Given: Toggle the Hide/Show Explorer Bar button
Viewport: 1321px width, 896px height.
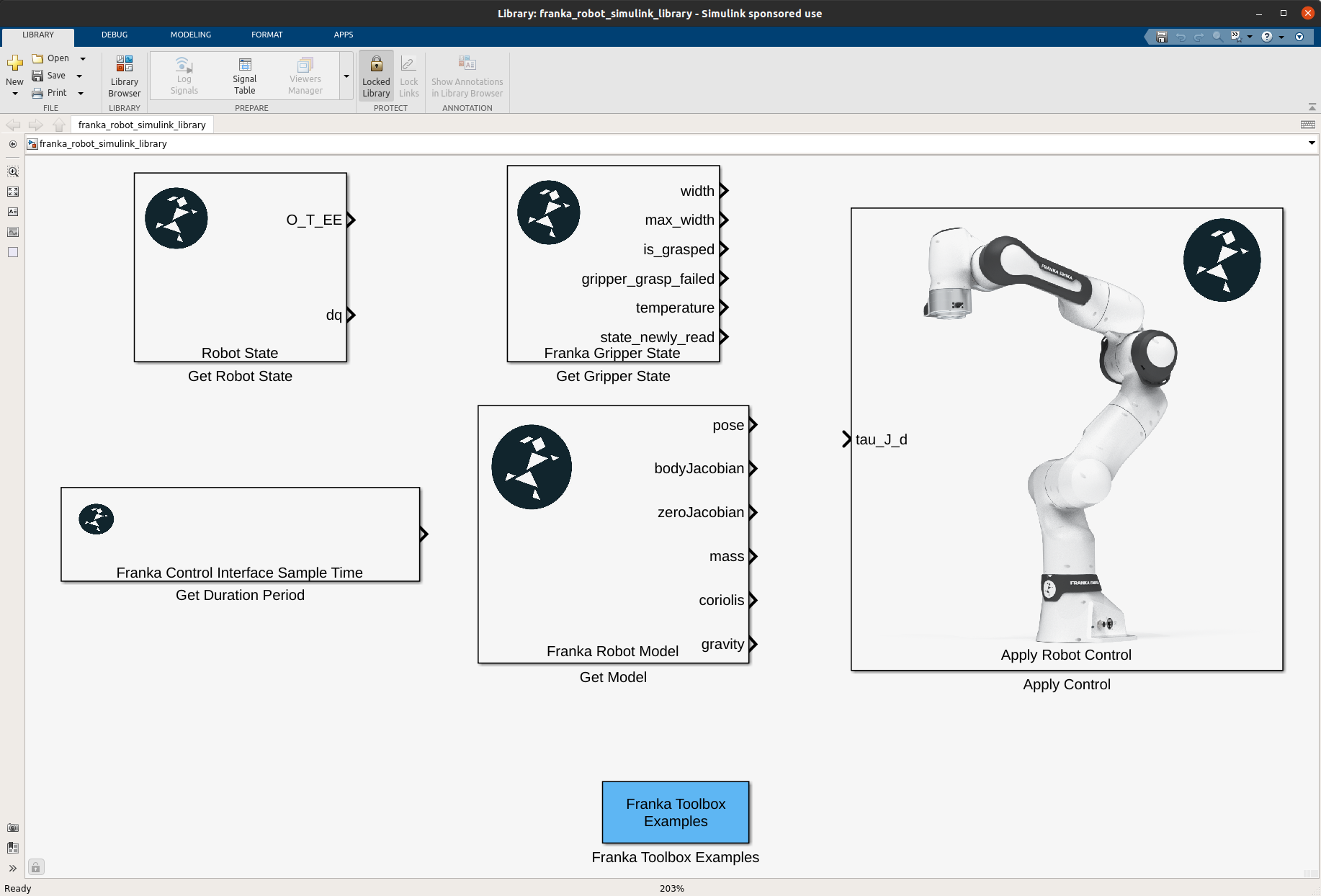Looking at the screenshot, I should pos(13,144).
